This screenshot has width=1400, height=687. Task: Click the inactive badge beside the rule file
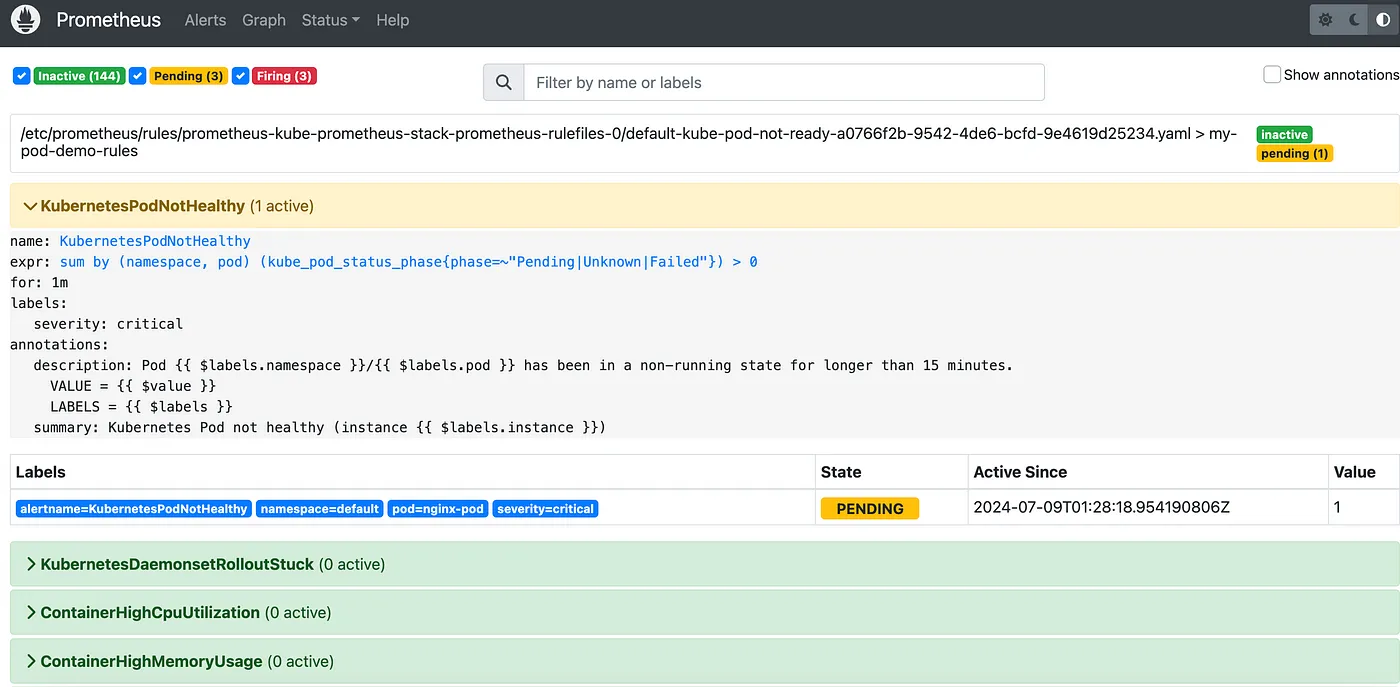click(x=1284, y=135)
